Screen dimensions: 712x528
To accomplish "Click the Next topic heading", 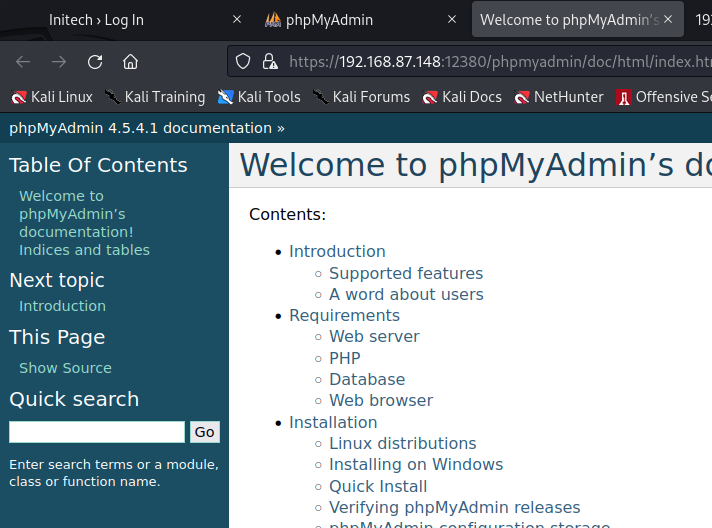I will 57,281.
